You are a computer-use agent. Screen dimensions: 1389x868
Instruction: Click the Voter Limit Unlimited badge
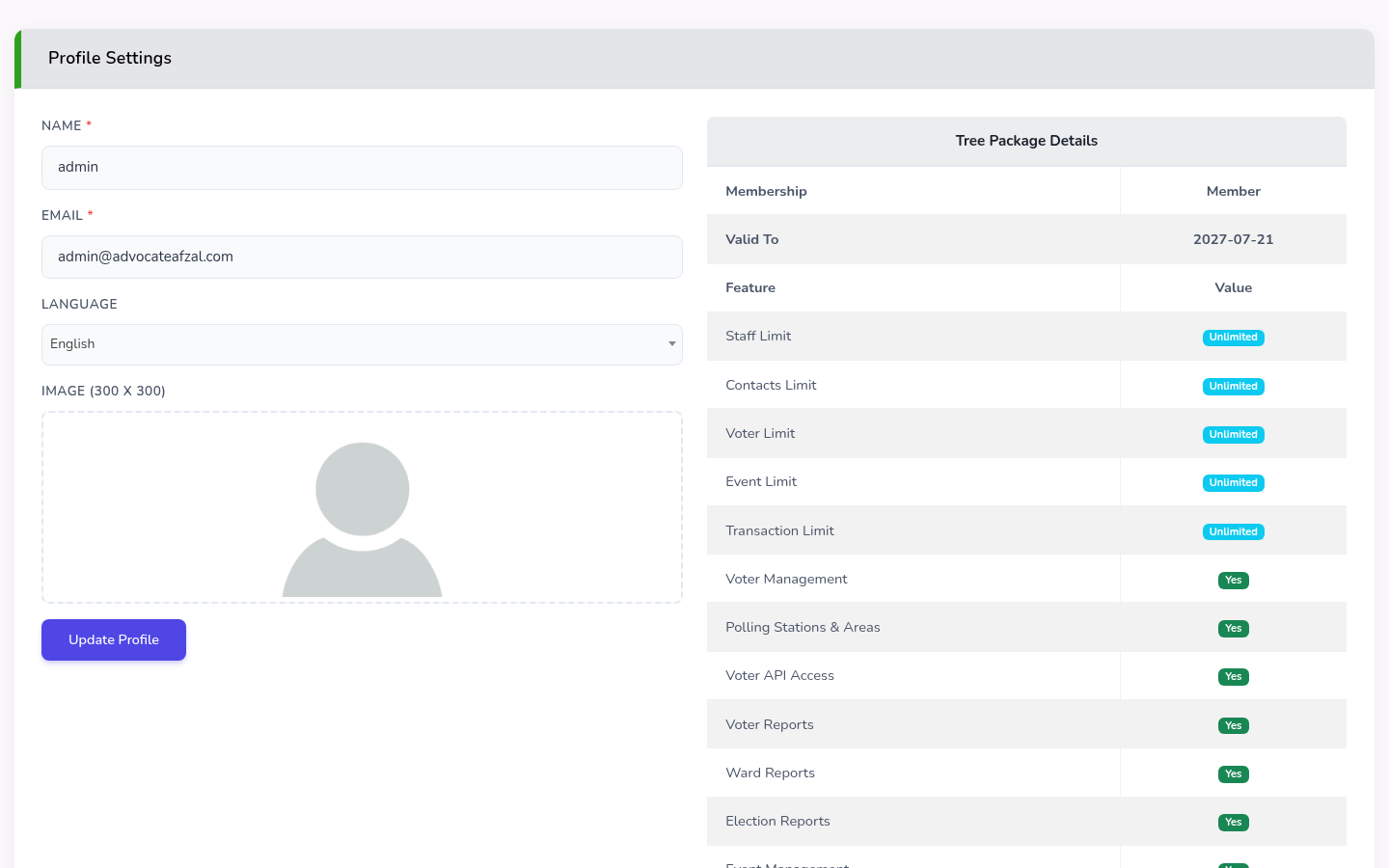tap(1233, 435)
